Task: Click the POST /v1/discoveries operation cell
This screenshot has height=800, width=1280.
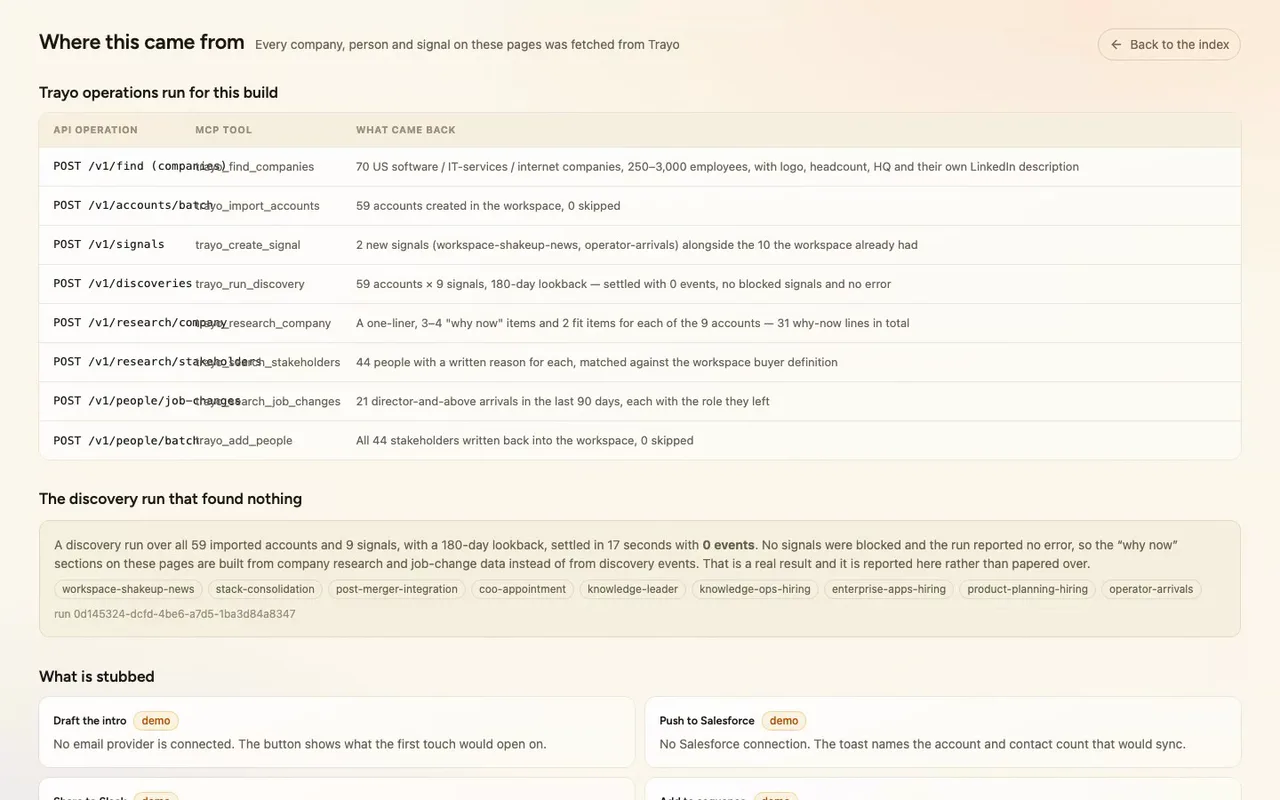Action: 123,283
